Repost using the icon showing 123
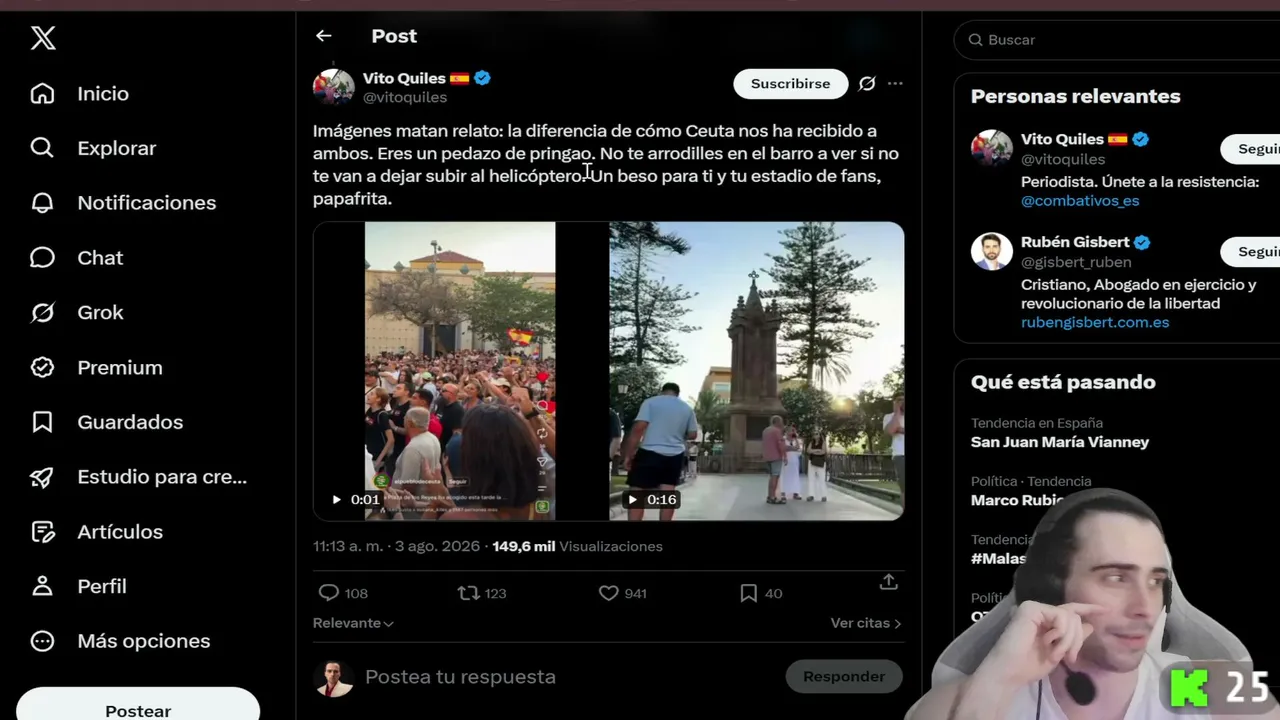Screen dimensions: 1280x720 coord(467,593)
